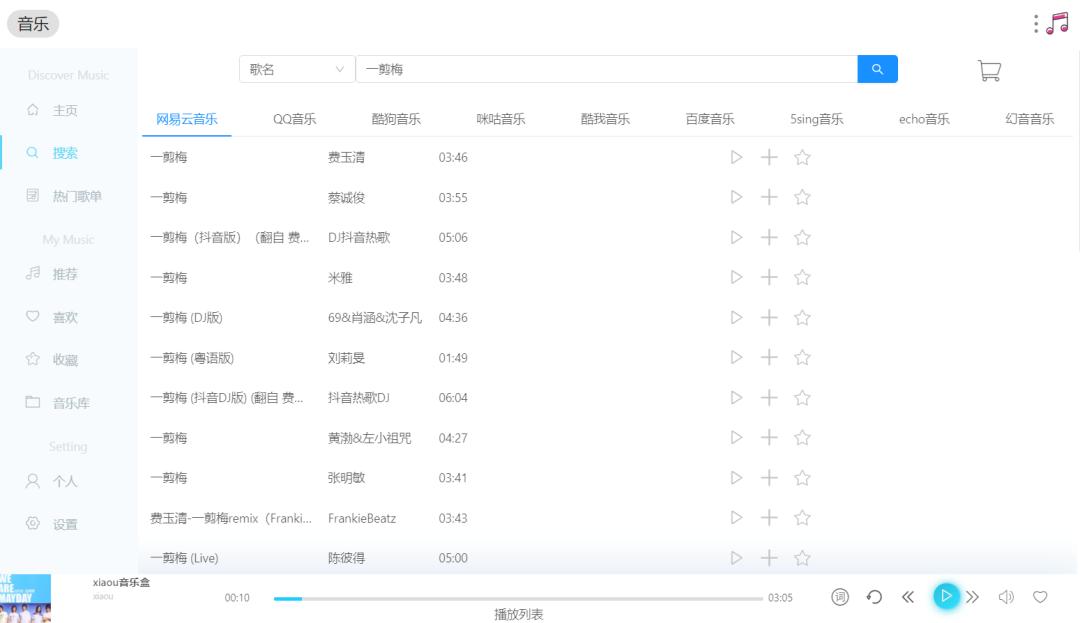
Task: Expand the 播放列表 playlist panel
Action: point(518,614)
